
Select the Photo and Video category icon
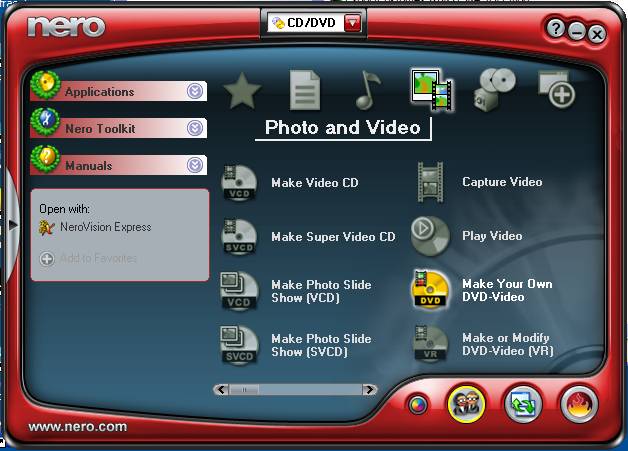[432, 90]
